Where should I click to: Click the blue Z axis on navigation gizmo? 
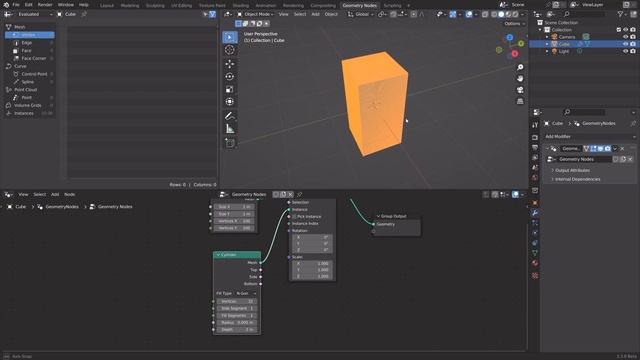point(510,38)
